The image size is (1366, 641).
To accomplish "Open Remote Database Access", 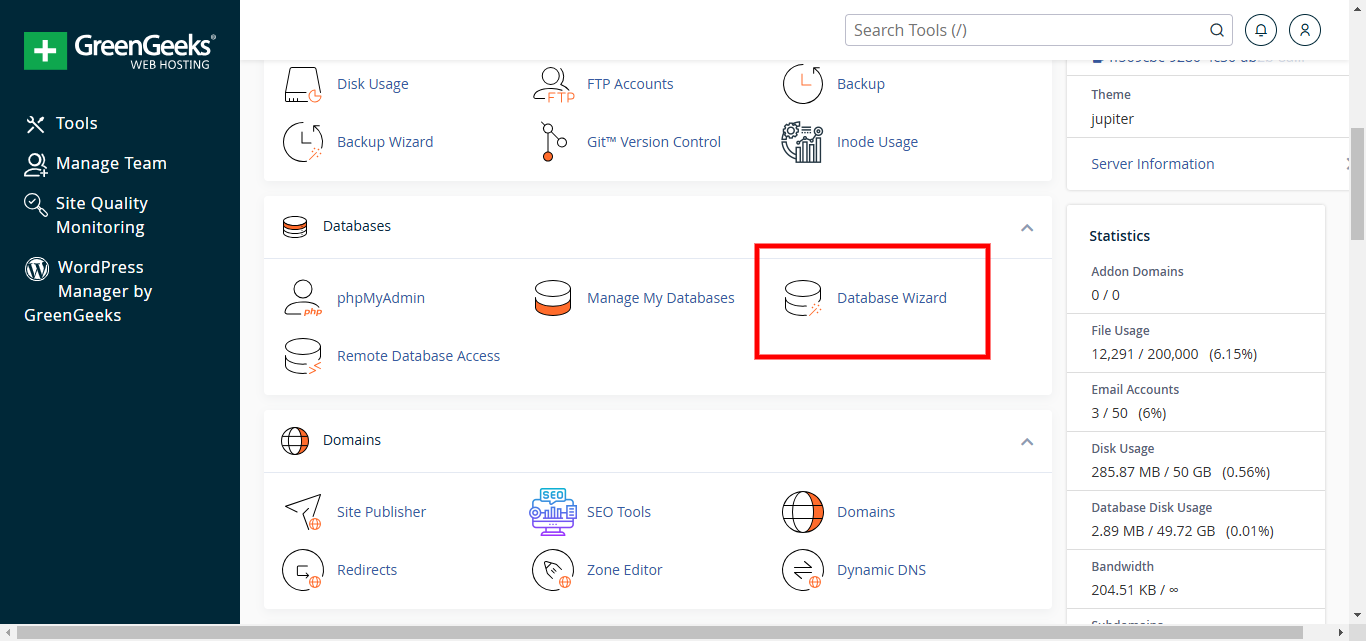I will (419, 355).
